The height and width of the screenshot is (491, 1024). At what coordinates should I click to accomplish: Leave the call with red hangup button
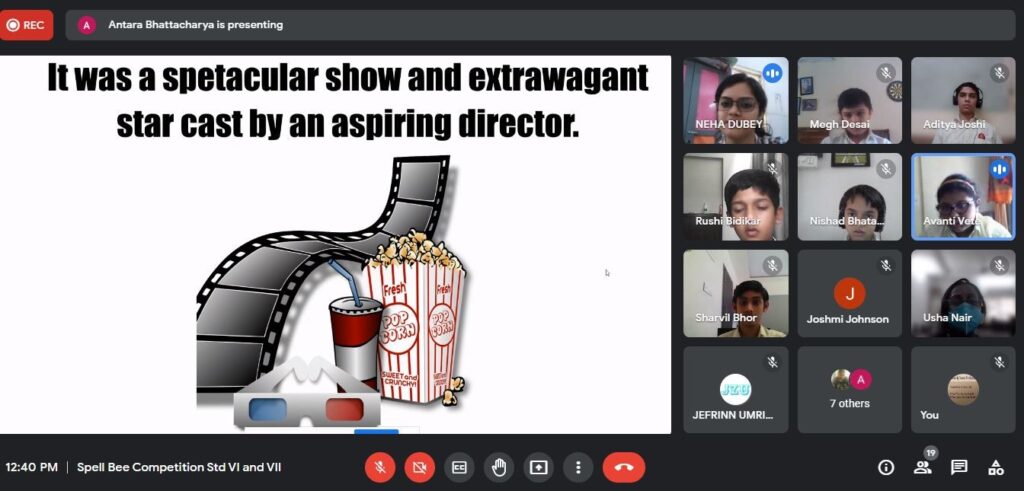pyautogui.click(x=624, y=467)
